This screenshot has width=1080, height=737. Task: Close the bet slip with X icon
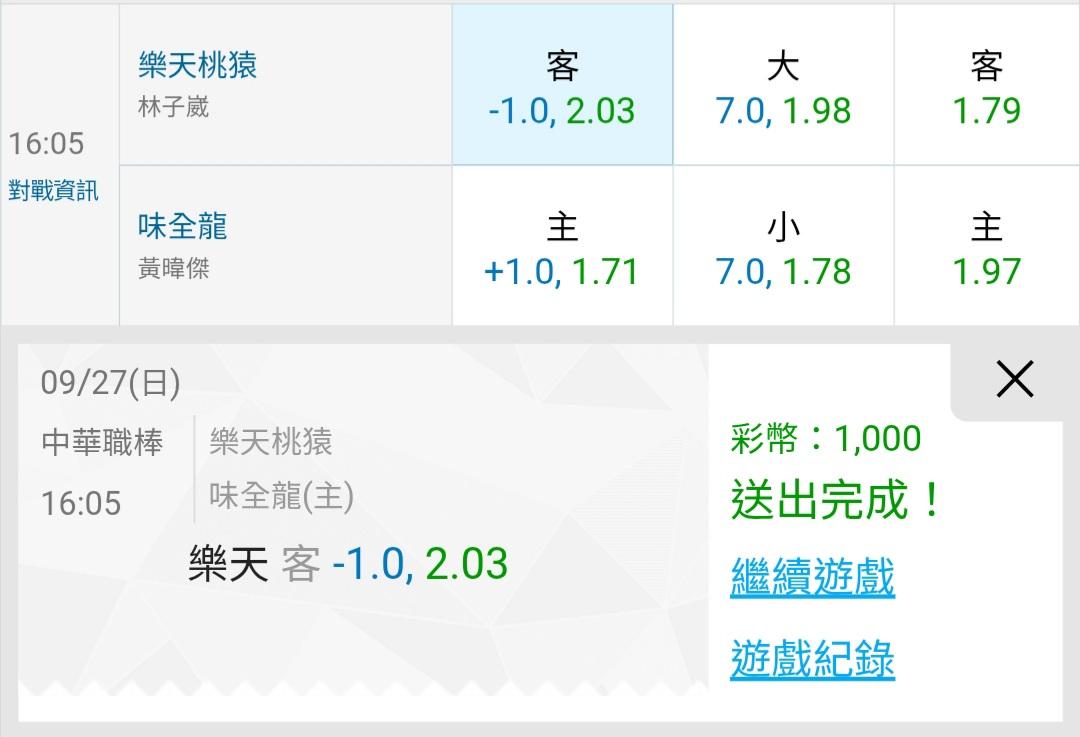pos(1015,379)
